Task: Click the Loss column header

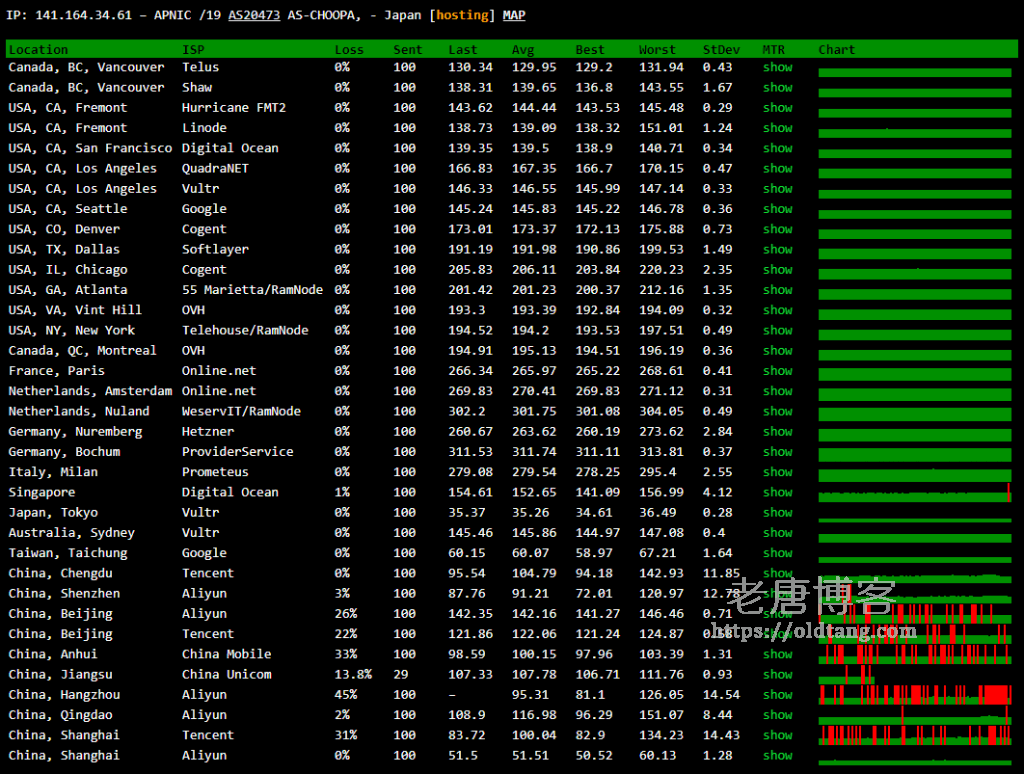Action: pos(349,50)
